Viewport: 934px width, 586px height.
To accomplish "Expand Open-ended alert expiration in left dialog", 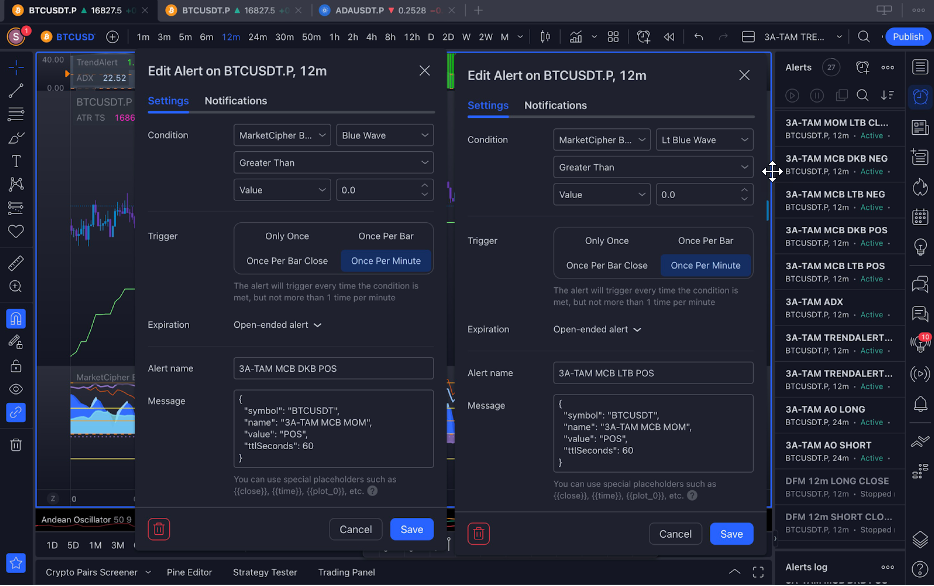I will [278, 325].
